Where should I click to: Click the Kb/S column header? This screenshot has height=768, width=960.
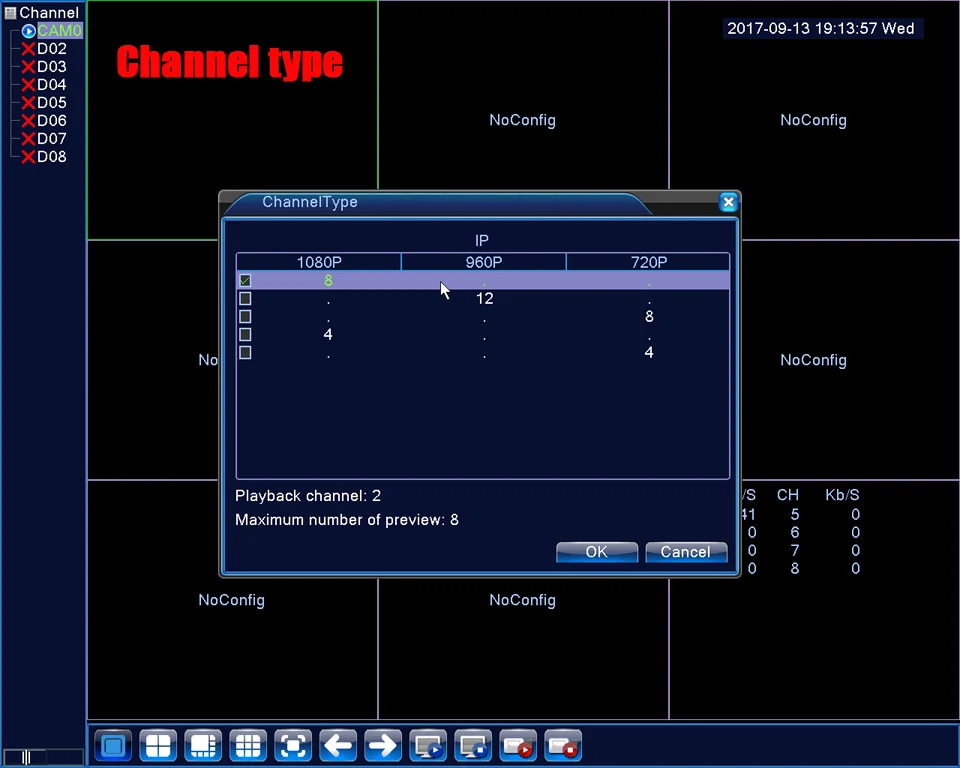click(842, 495)
